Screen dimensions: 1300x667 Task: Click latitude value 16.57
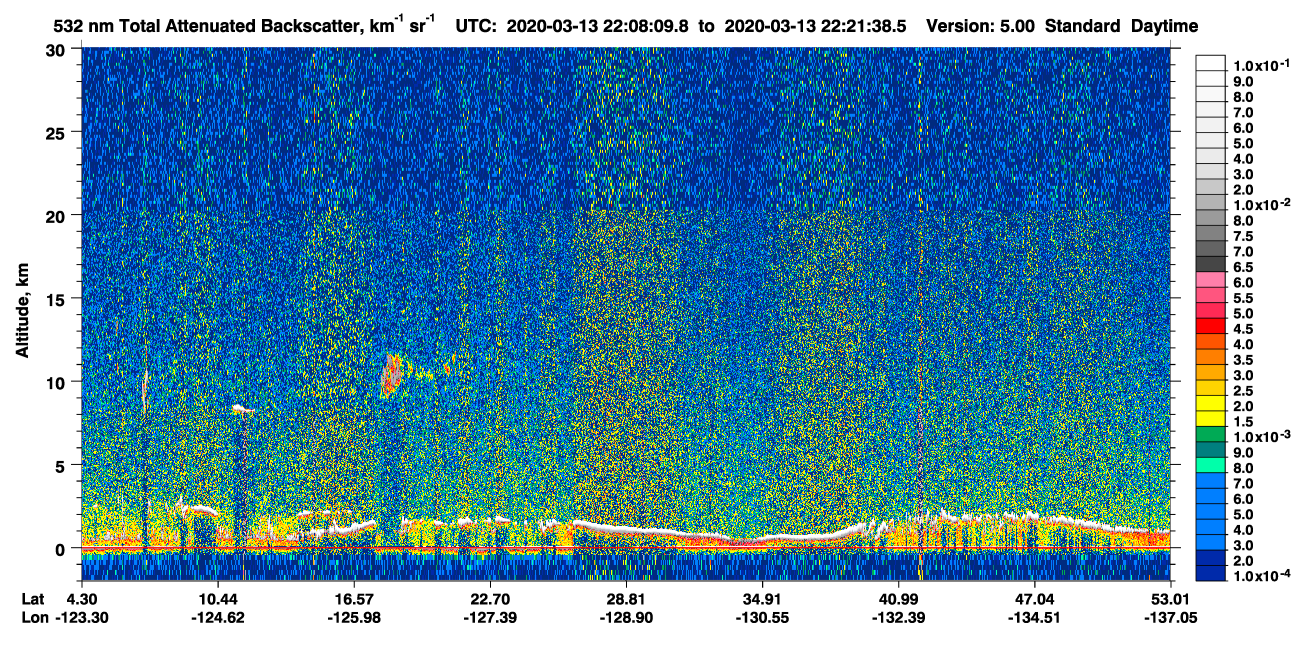353,599
